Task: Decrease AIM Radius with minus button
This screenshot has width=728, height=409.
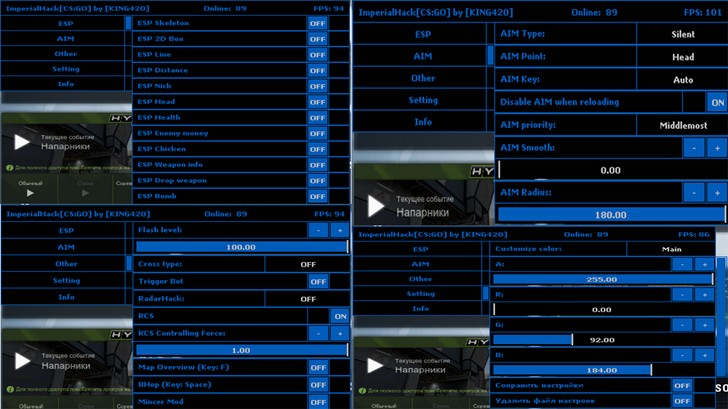Action: 694,193
